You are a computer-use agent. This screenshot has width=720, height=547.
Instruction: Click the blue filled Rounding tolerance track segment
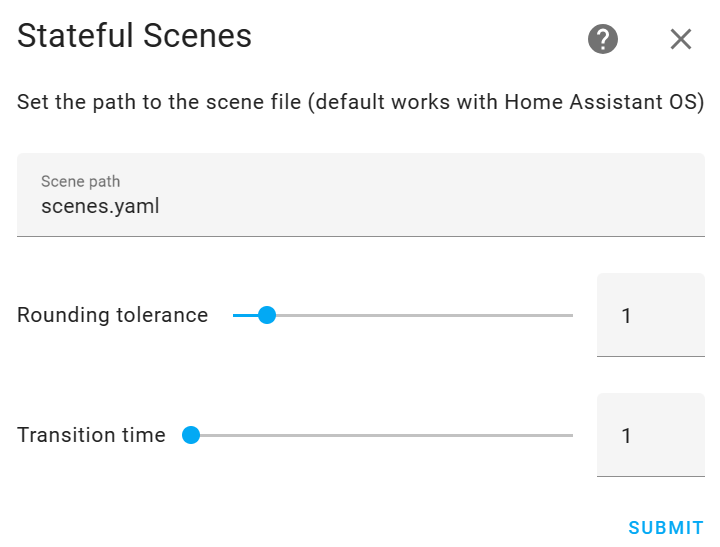point(245,315)
